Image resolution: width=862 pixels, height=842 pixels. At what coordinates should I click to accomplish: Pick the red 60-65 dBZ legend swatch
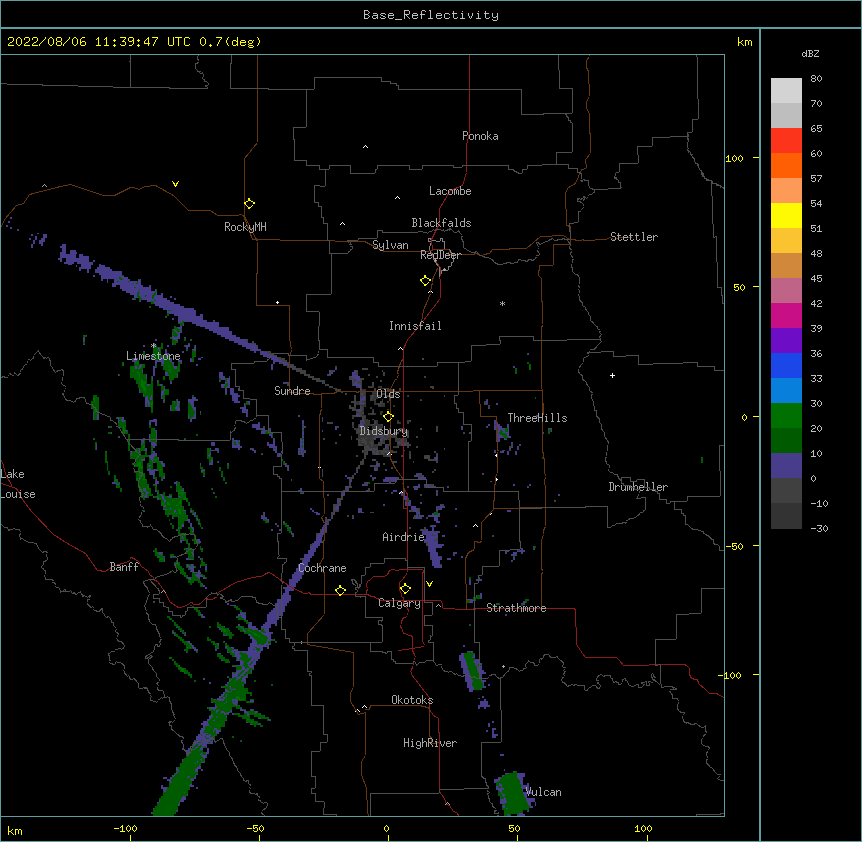(x=786, y=140)
